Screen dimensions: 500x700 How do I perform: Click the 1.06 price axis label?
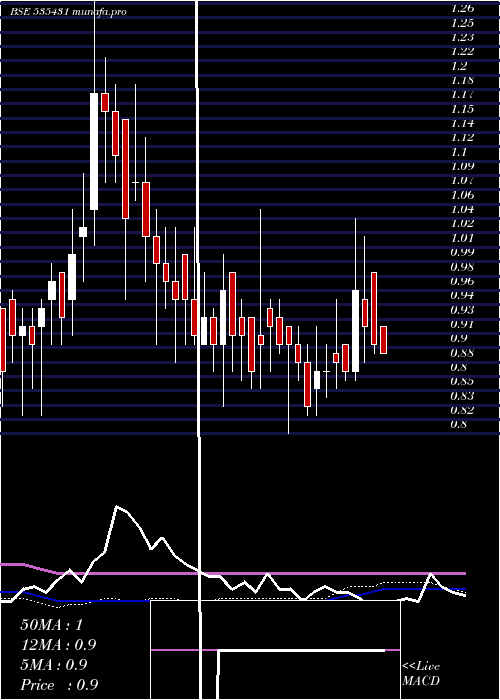[x=462, y=195]
